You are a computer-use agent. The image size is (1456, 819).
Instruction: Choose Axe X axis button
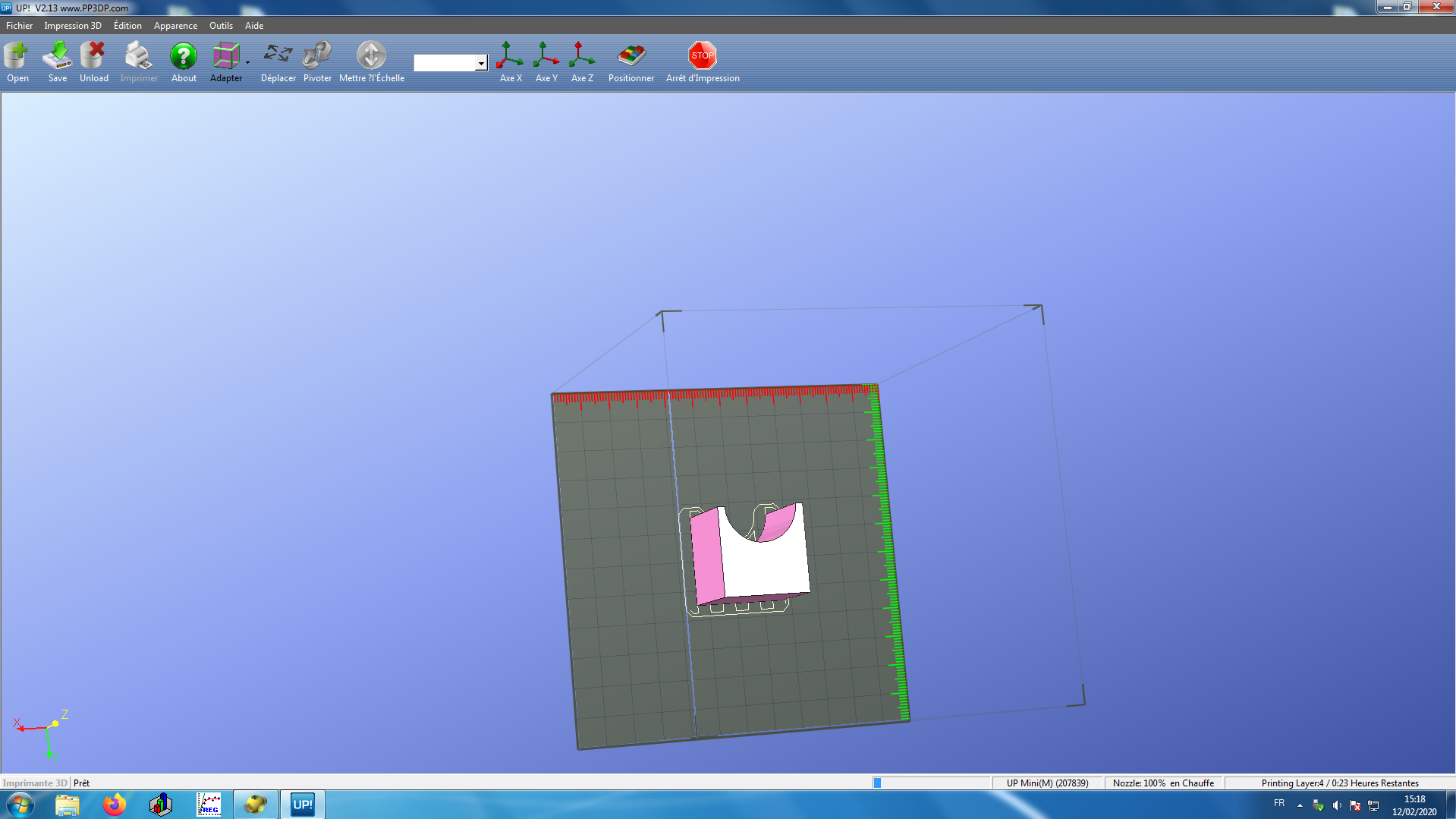[510, 56]
